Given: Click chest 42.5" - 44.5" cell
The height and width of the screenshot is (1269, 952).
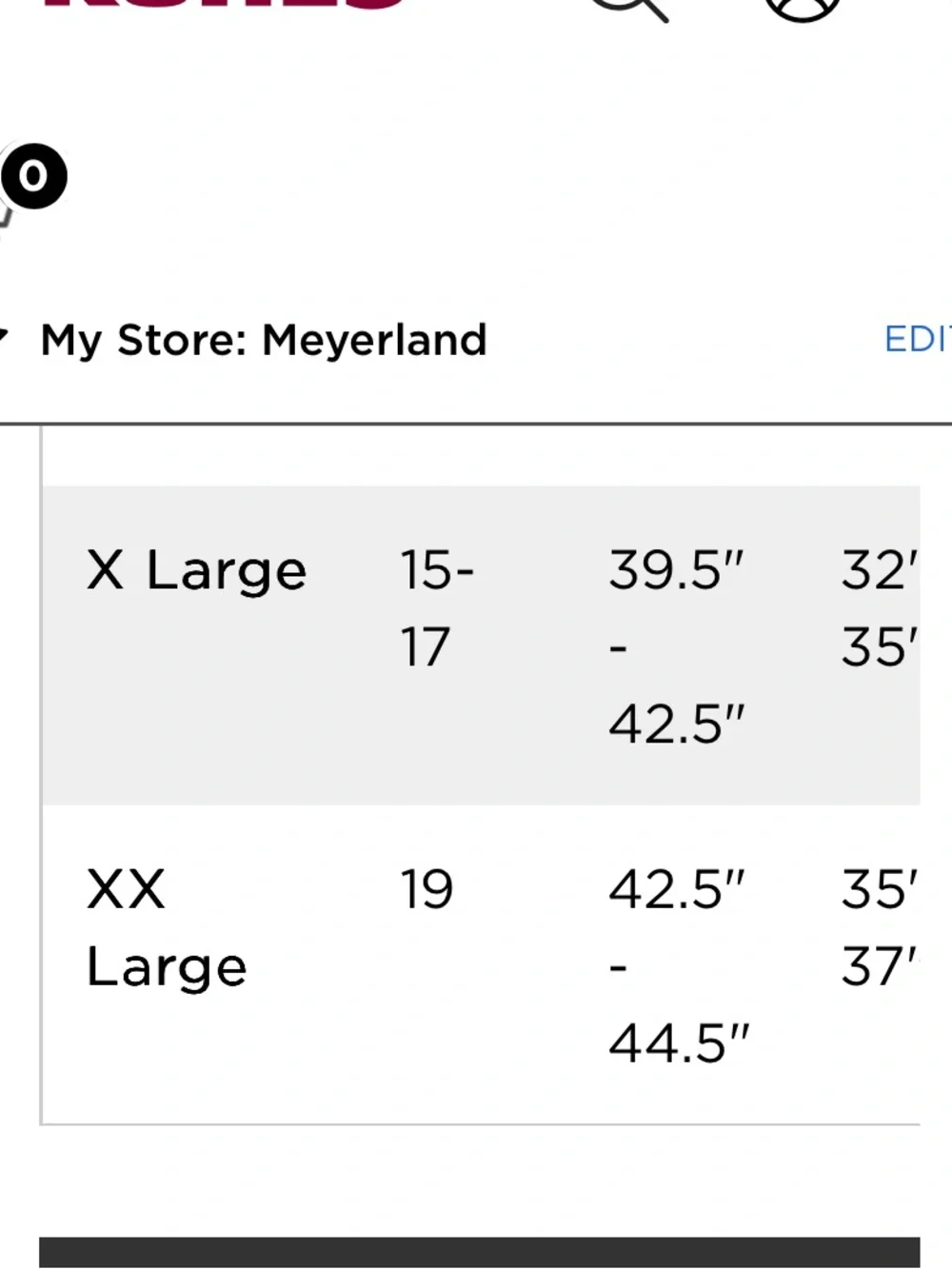Looking at the screenshot, I should pos(679,966).
